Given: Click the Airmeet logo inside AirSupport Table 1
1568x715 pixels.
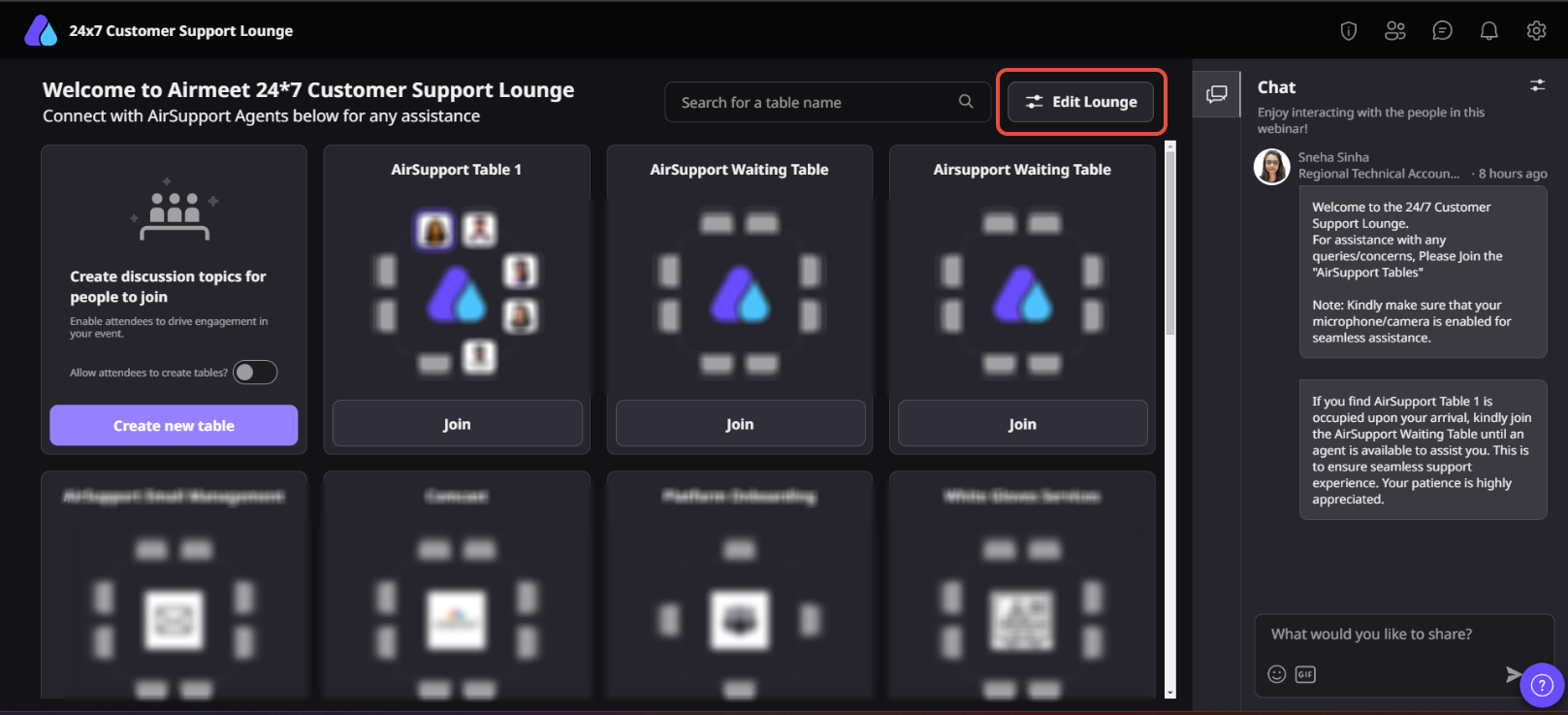Looking at the screenshot, I should click(457, 295).
